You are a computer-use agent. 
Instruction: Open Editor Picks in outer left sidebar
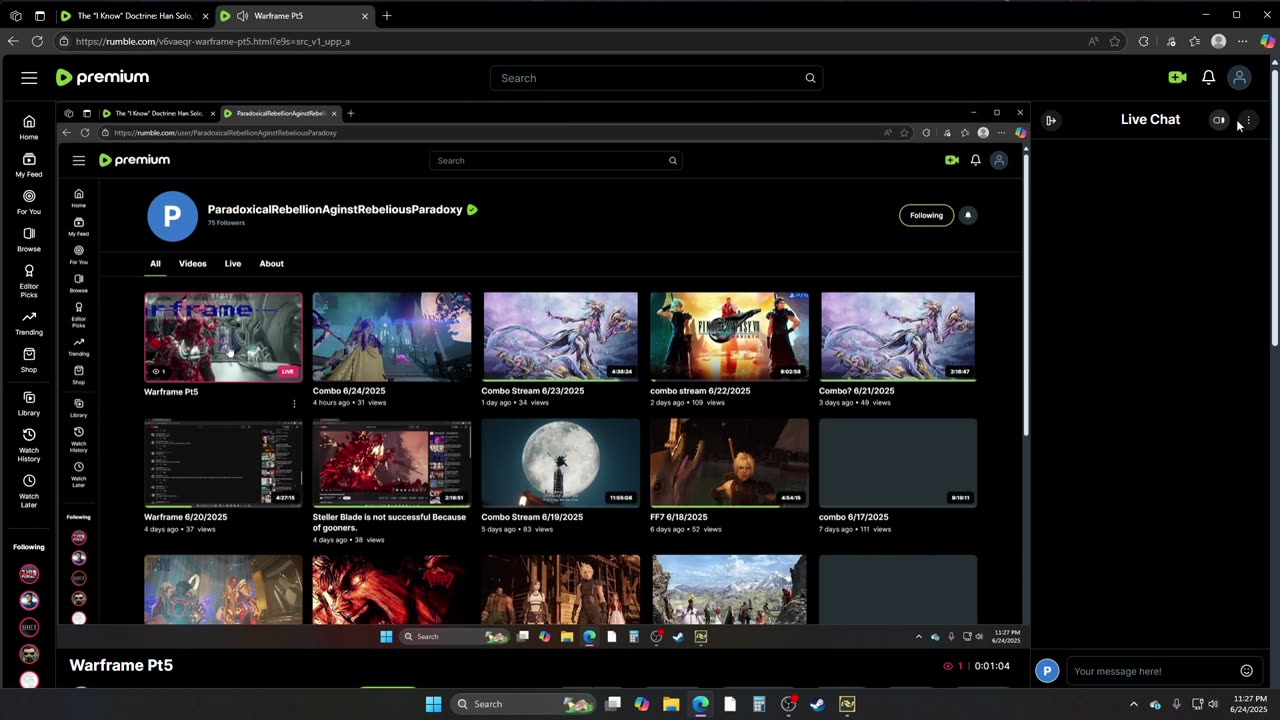29,281
